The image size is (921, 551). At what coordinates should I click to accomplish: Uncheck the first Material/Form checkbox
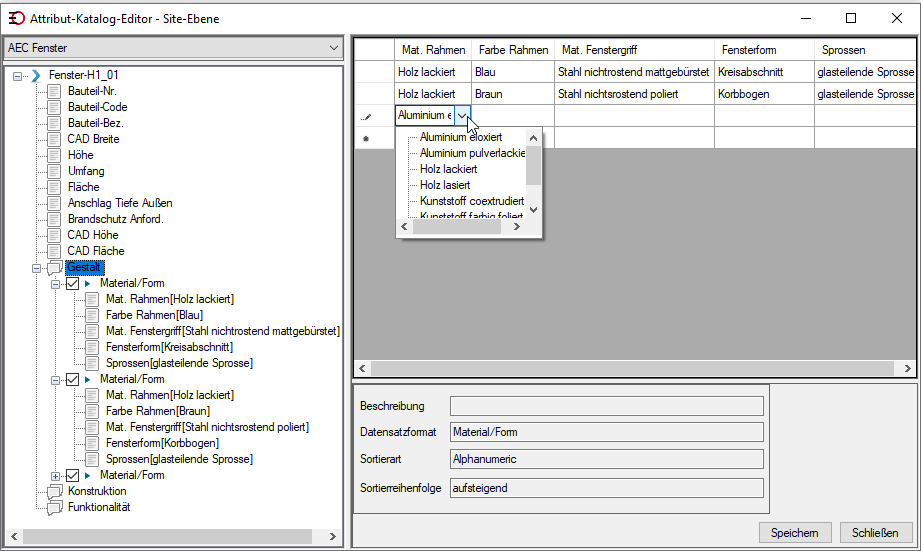click(x=72, y=284)
